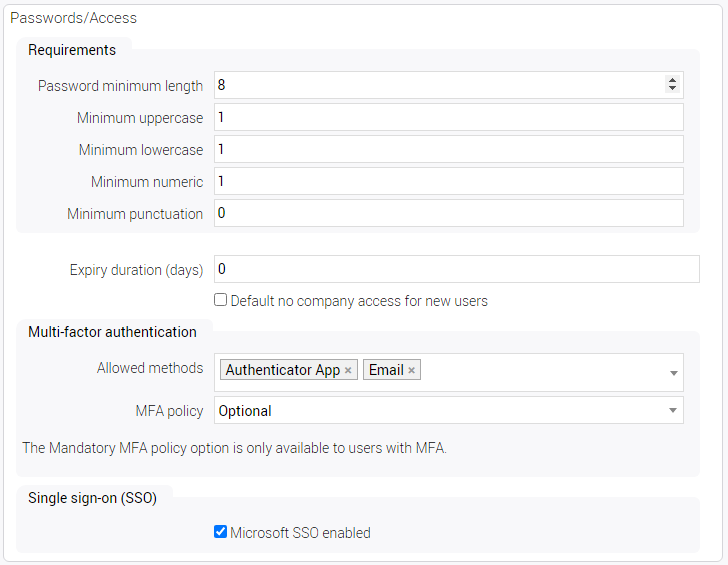Click empty area in Allowed methods box
This screenshot has width=728, height=565.
tap(540, 372)
